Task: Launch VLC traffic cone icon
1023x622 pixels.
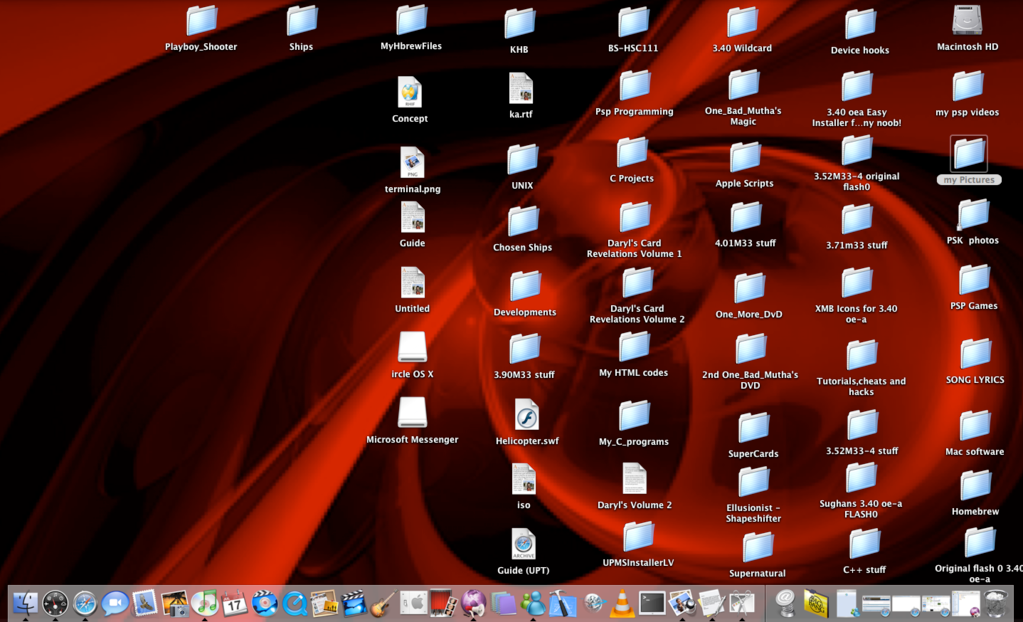Action: click(622, 603)
